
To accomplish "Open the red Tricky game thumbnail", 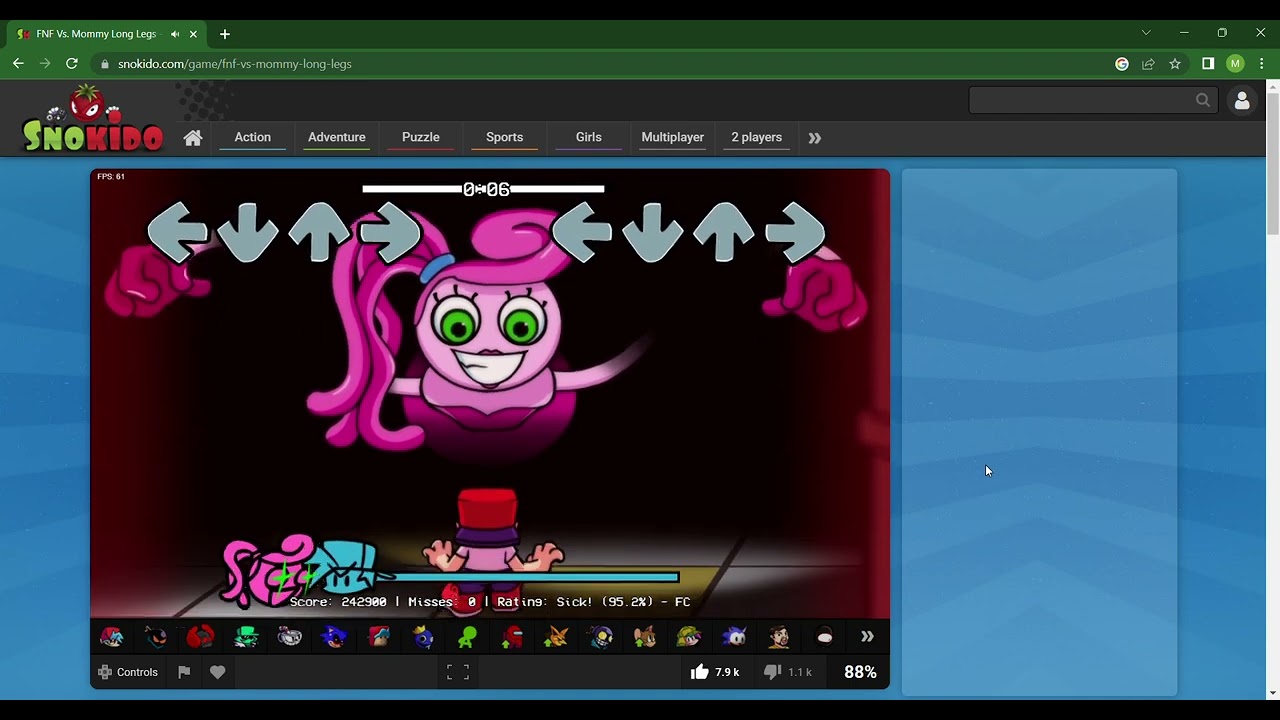I will coord(201,636).
